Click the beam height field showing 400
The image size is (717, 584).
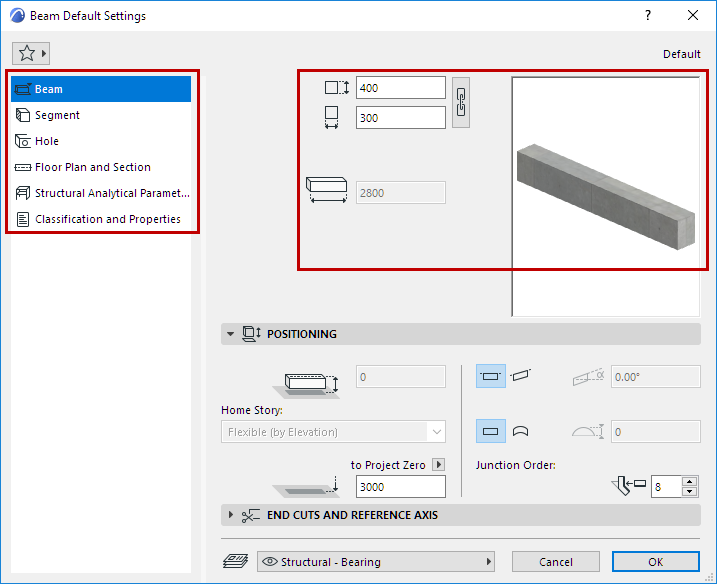tap(401, 88)
